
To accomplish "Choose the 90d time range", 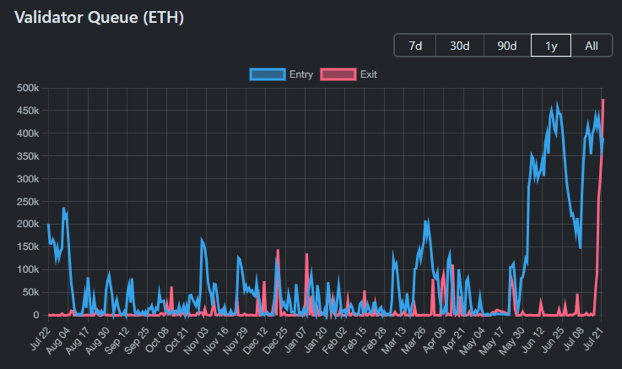I will tap(507, 46).
